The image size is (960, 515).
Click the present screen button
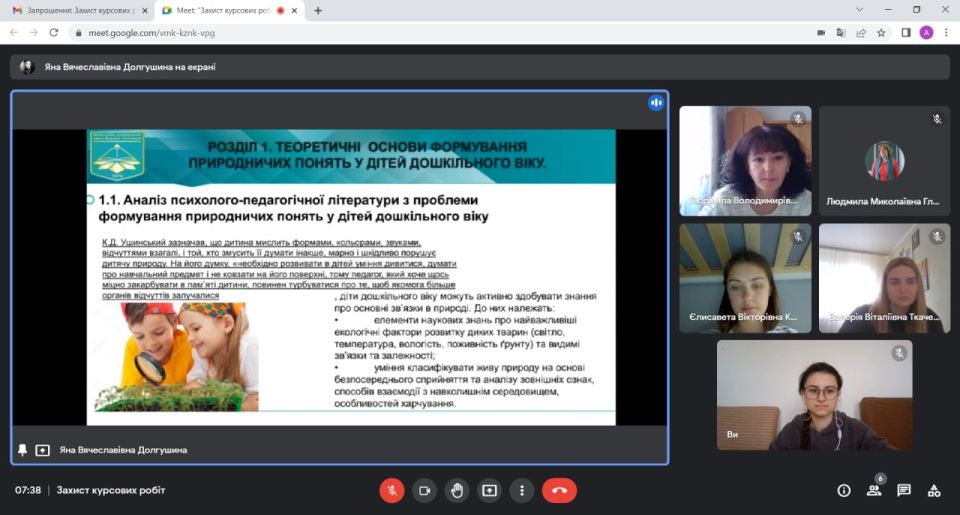tap(489, 490)
